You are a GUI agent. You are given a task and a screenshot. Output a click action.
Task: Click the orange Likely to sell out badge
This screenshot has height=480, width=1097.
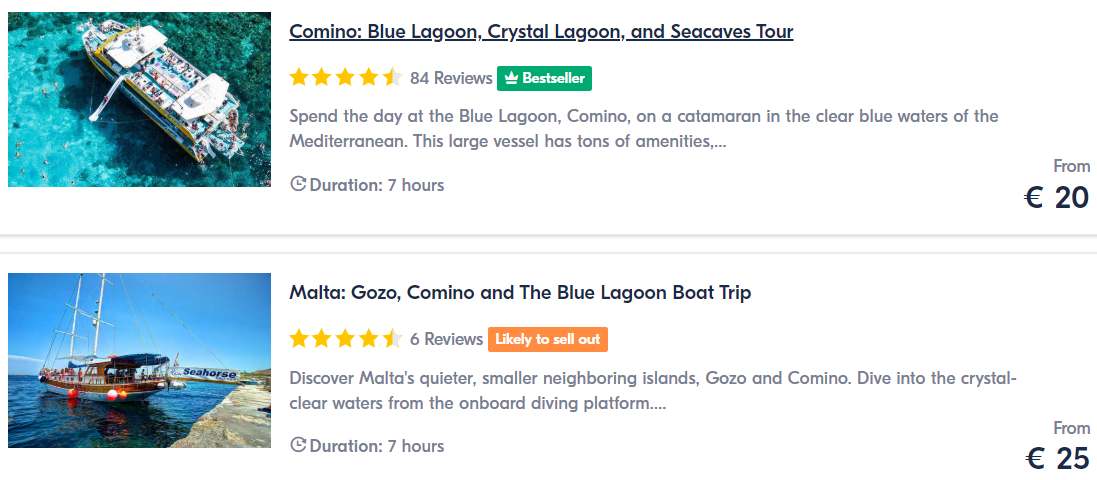[x=548, y=339]
